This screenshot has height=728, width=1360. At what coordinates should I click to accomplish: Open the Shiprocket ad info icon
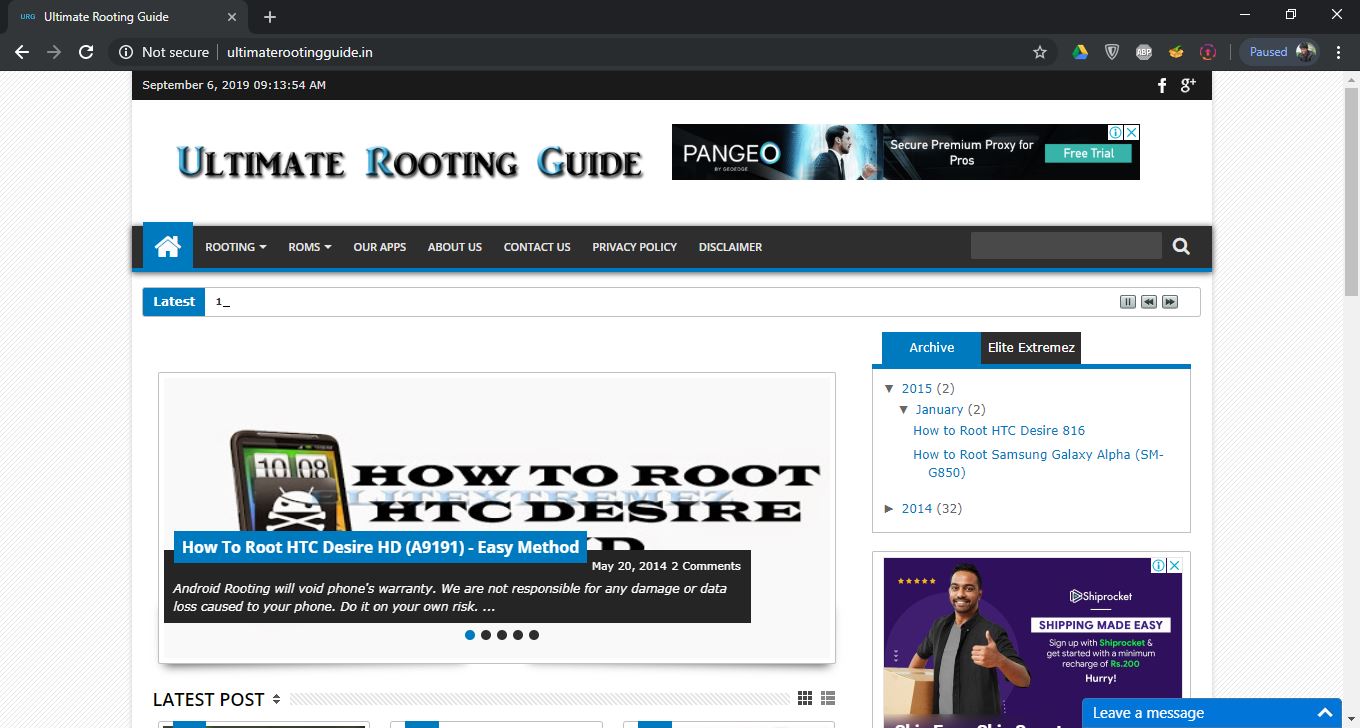pos(1159,565)
